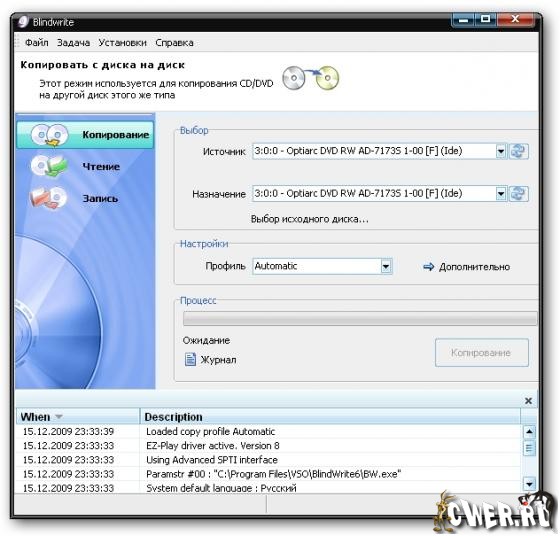This screenshot has height=536, width=560.
Task: Select log row 'Loaded copy profile Automatic'
Action: click(x=269, y=431)
